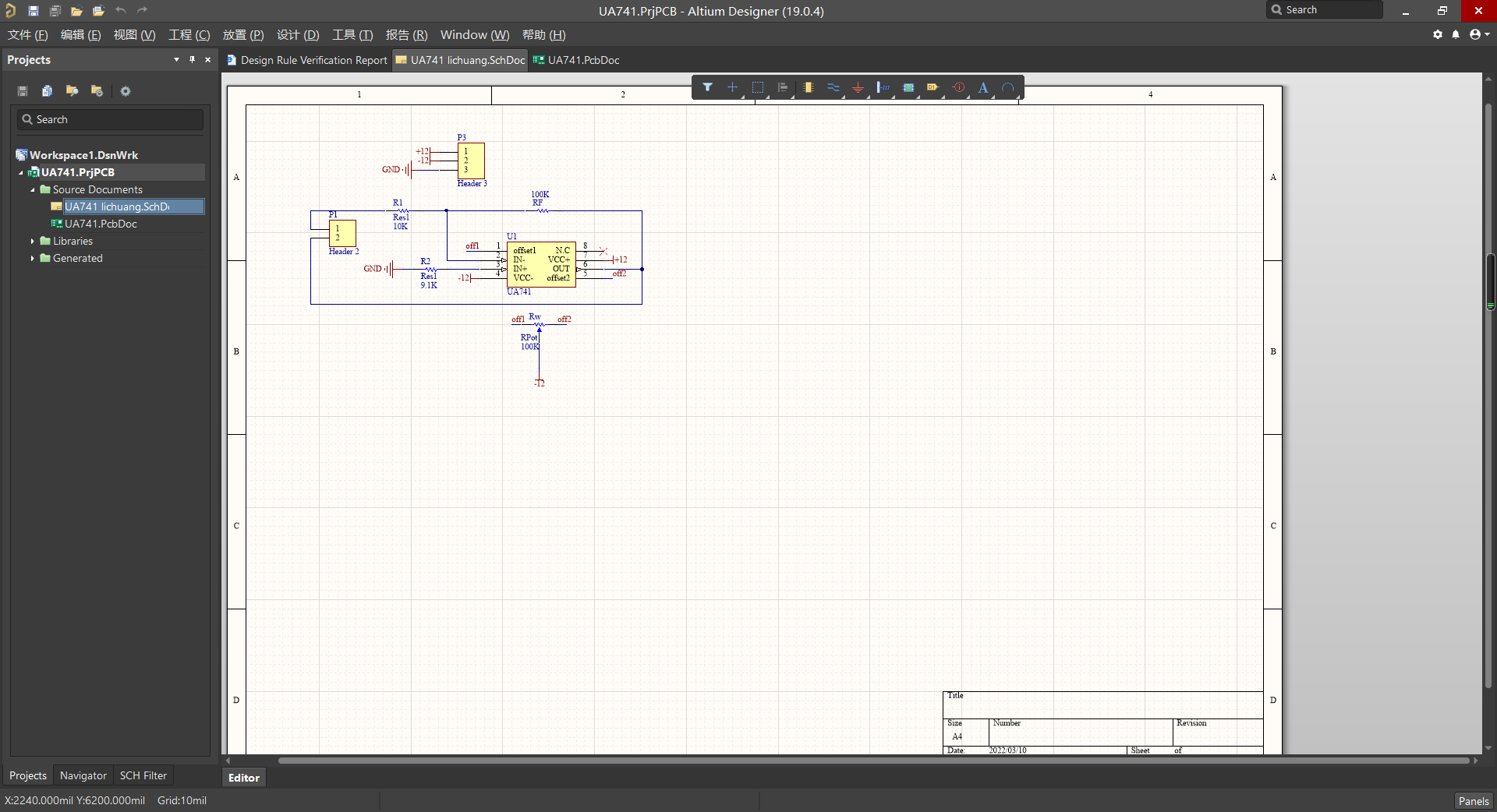1497x812 pixels.
Task: Open the filter tool in the toolbar
Action: click(x=708, y=87)
